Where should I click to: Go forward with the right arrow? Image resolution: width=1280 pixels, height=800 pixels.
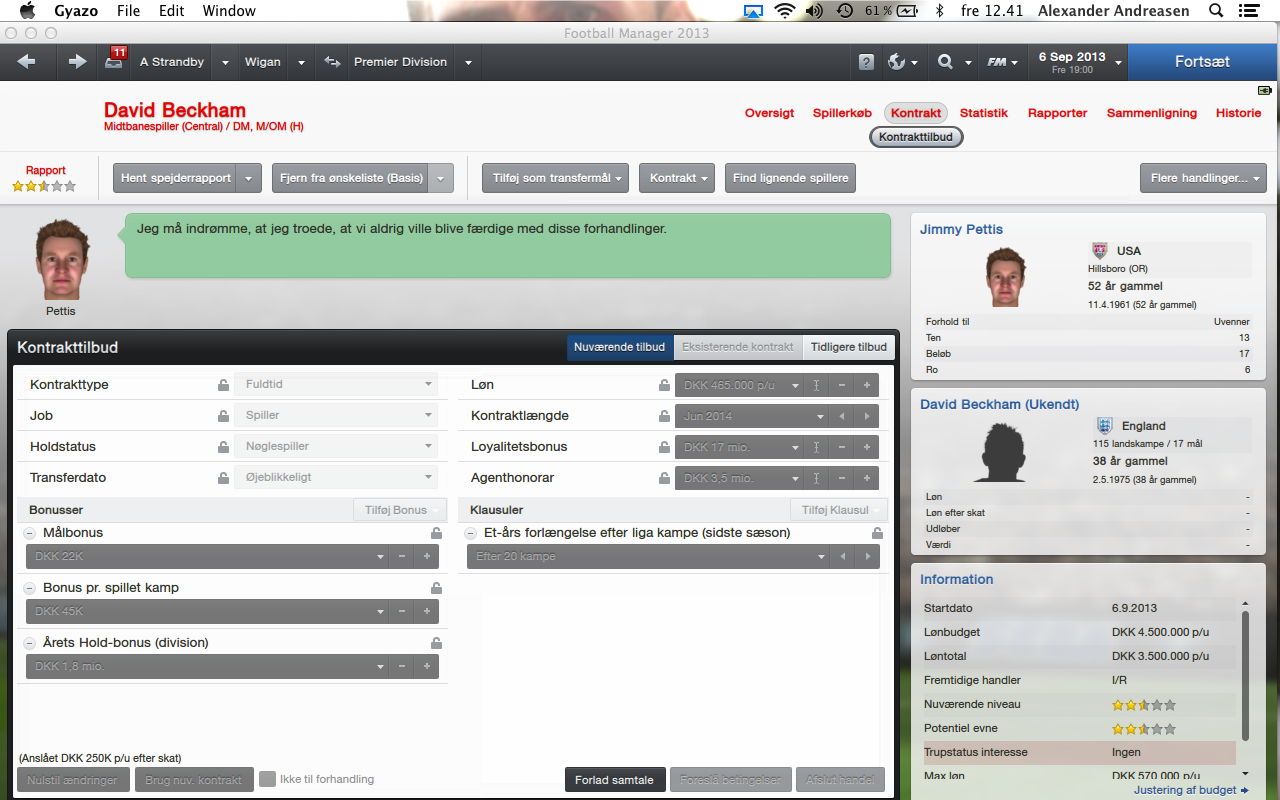pos(77,62)
